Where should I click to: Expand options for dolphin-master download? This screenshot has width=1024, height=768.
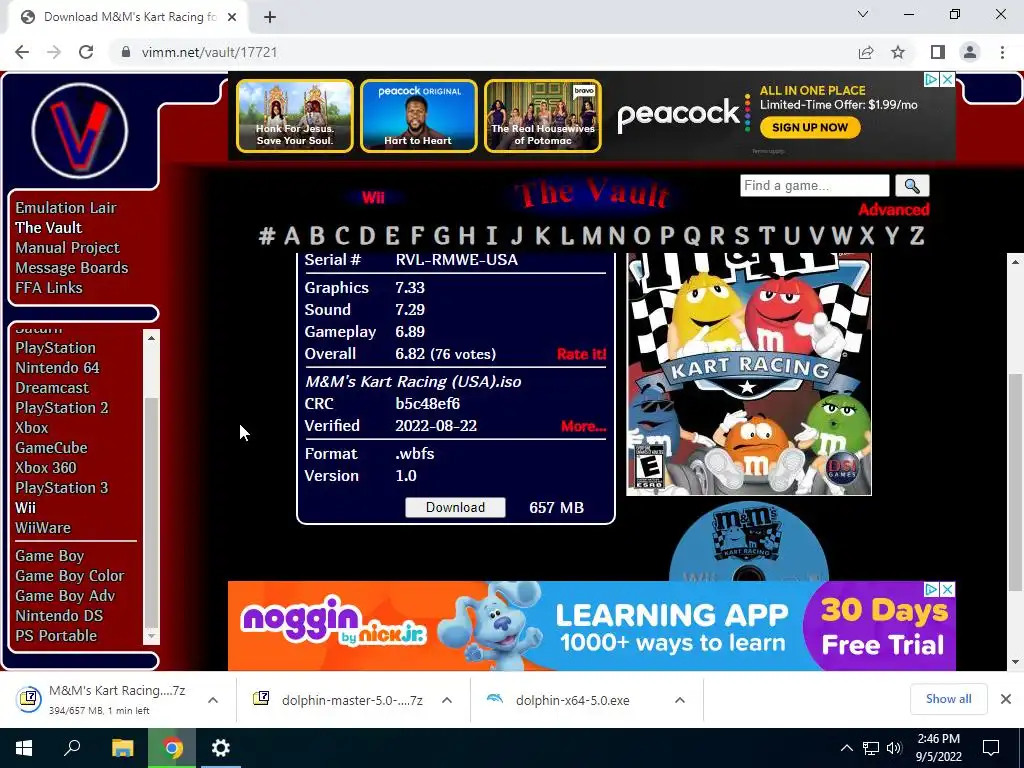click(447, 700)
